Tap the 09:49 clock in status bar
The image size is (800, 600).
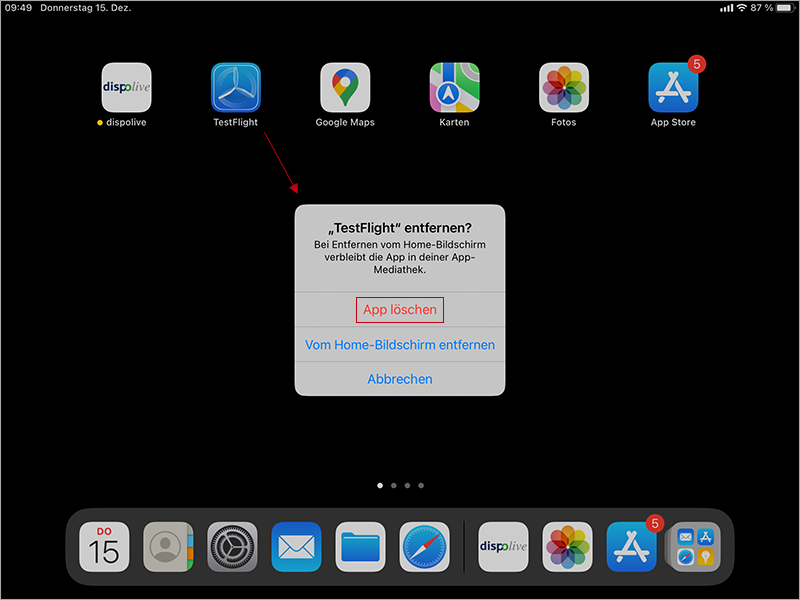[18, 8]
